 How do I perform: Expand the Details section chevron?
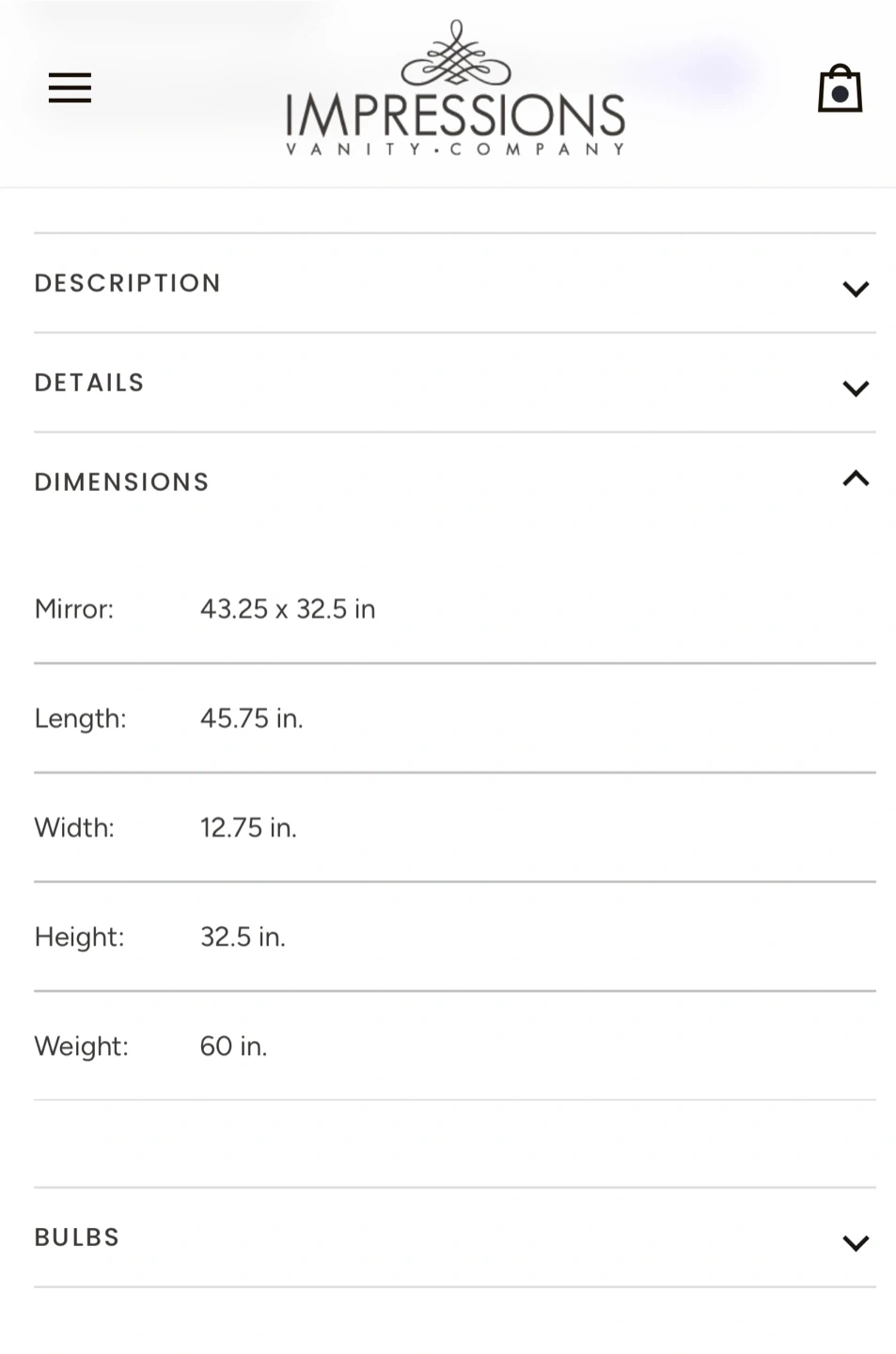855,387
